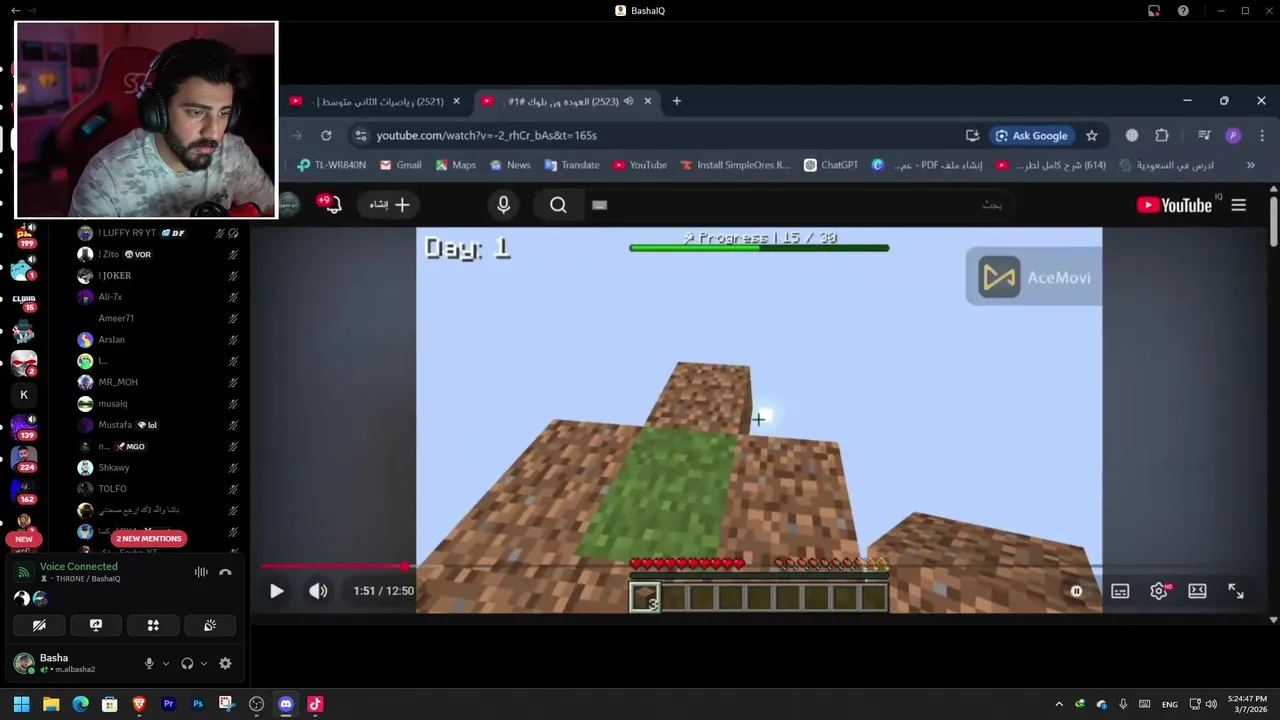
Task: Close the (2521) tab
Action: [x=456, y=101]
